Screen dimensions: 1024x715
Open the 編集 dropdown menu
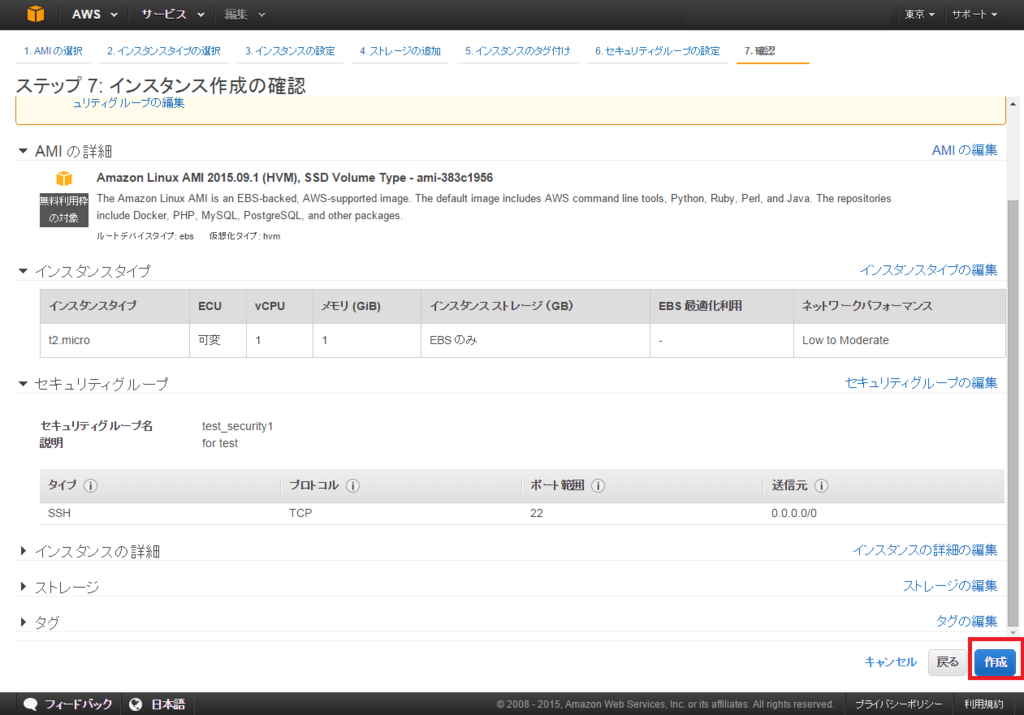245,14
